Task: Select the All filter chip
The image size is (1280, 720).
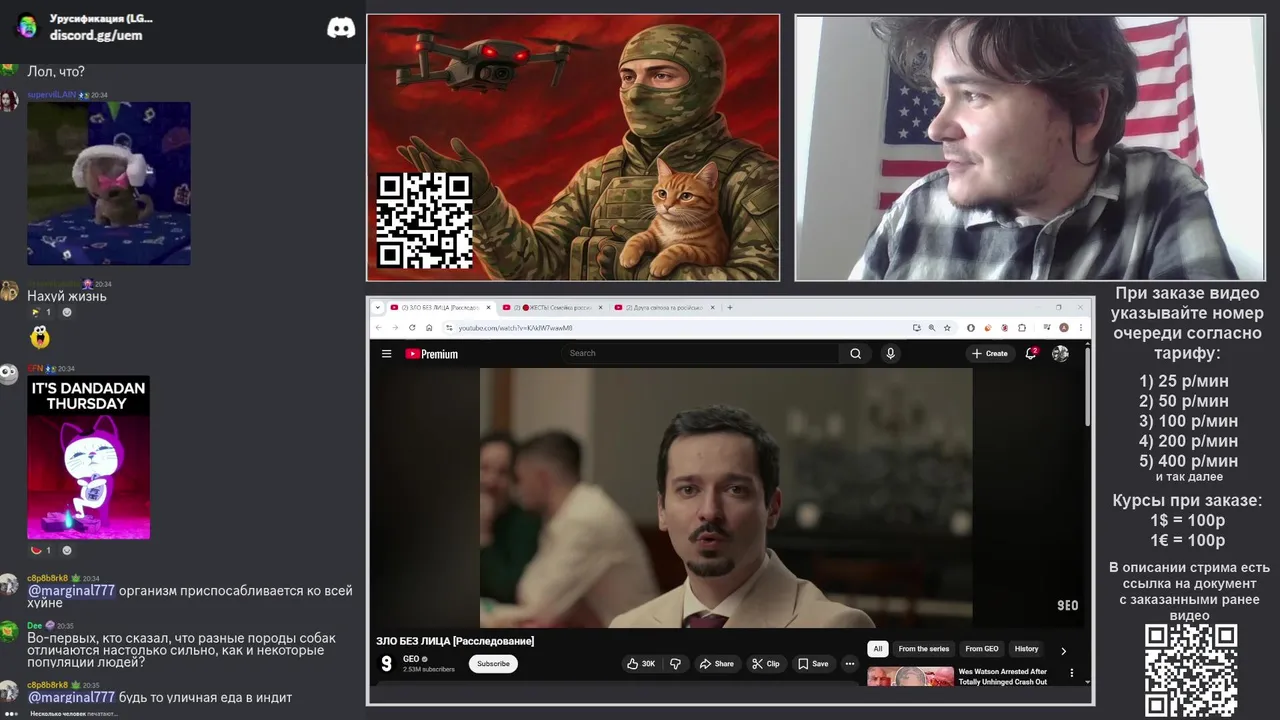Action: (877, 649)
